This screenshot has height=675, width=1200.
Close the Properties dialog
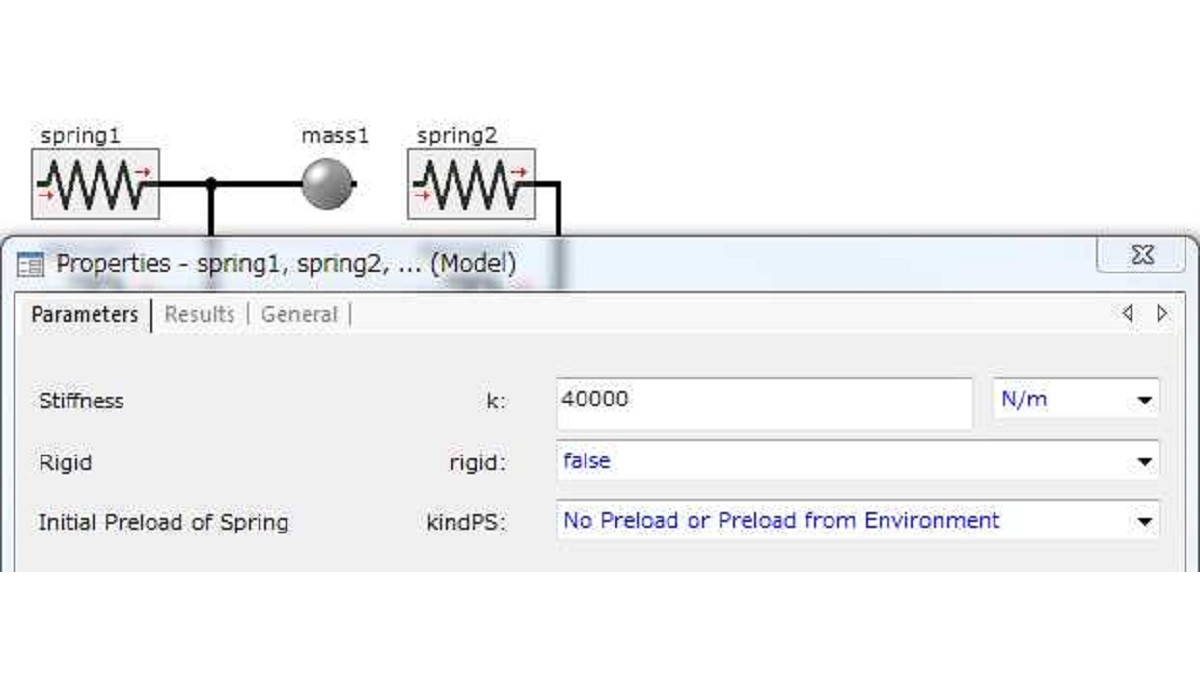click(1141, 255)
